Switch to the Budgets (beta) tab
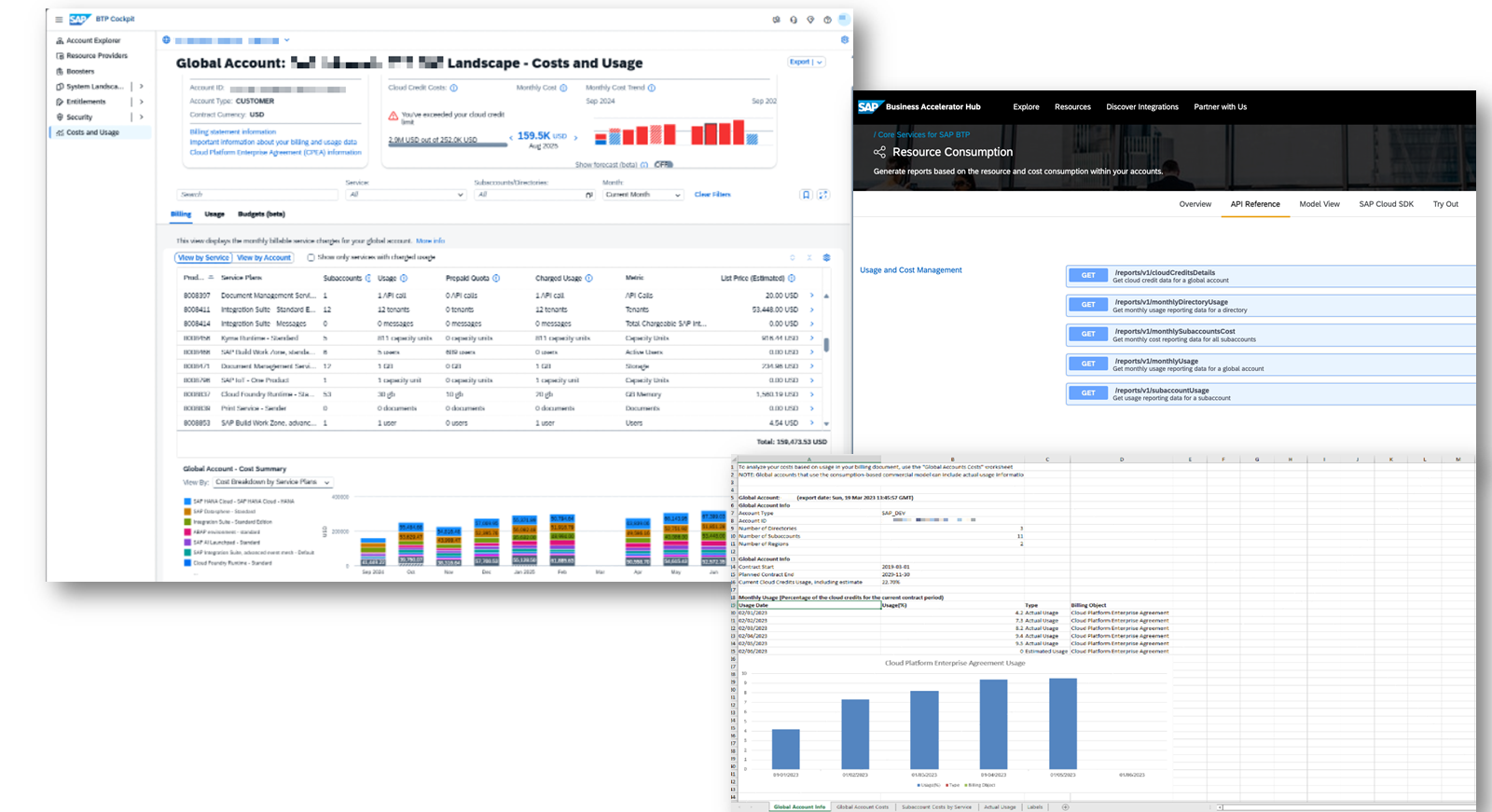This screenshot has width=1492, height=812. [261, 214]
